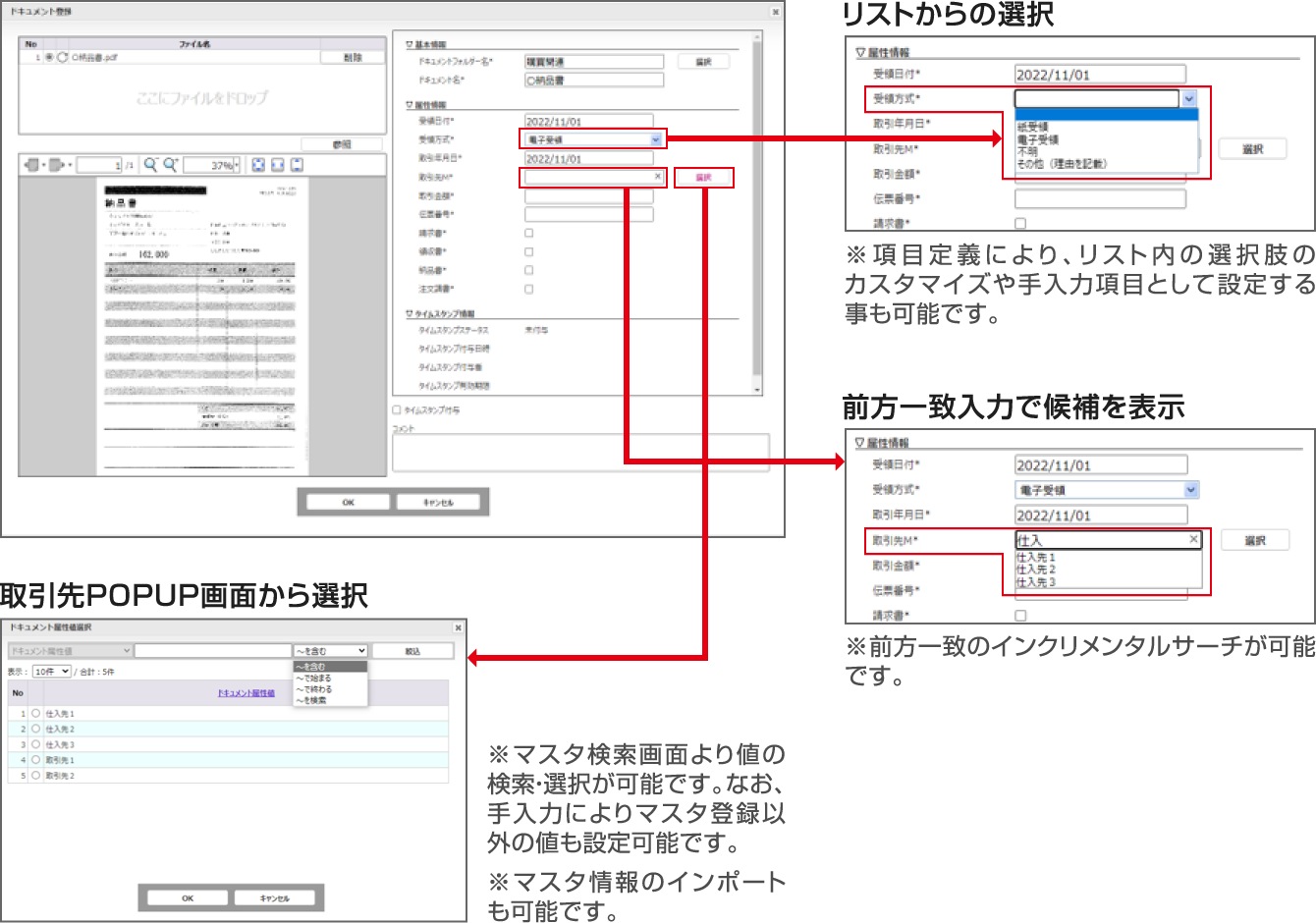Clear the 取引先M field using the × icon
1316x923 pixels.
(658, 177)
